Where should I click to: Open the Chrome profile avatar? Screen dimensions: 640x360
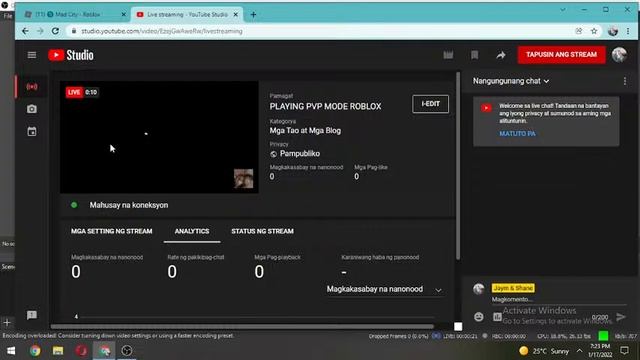[x=613, y=31]
